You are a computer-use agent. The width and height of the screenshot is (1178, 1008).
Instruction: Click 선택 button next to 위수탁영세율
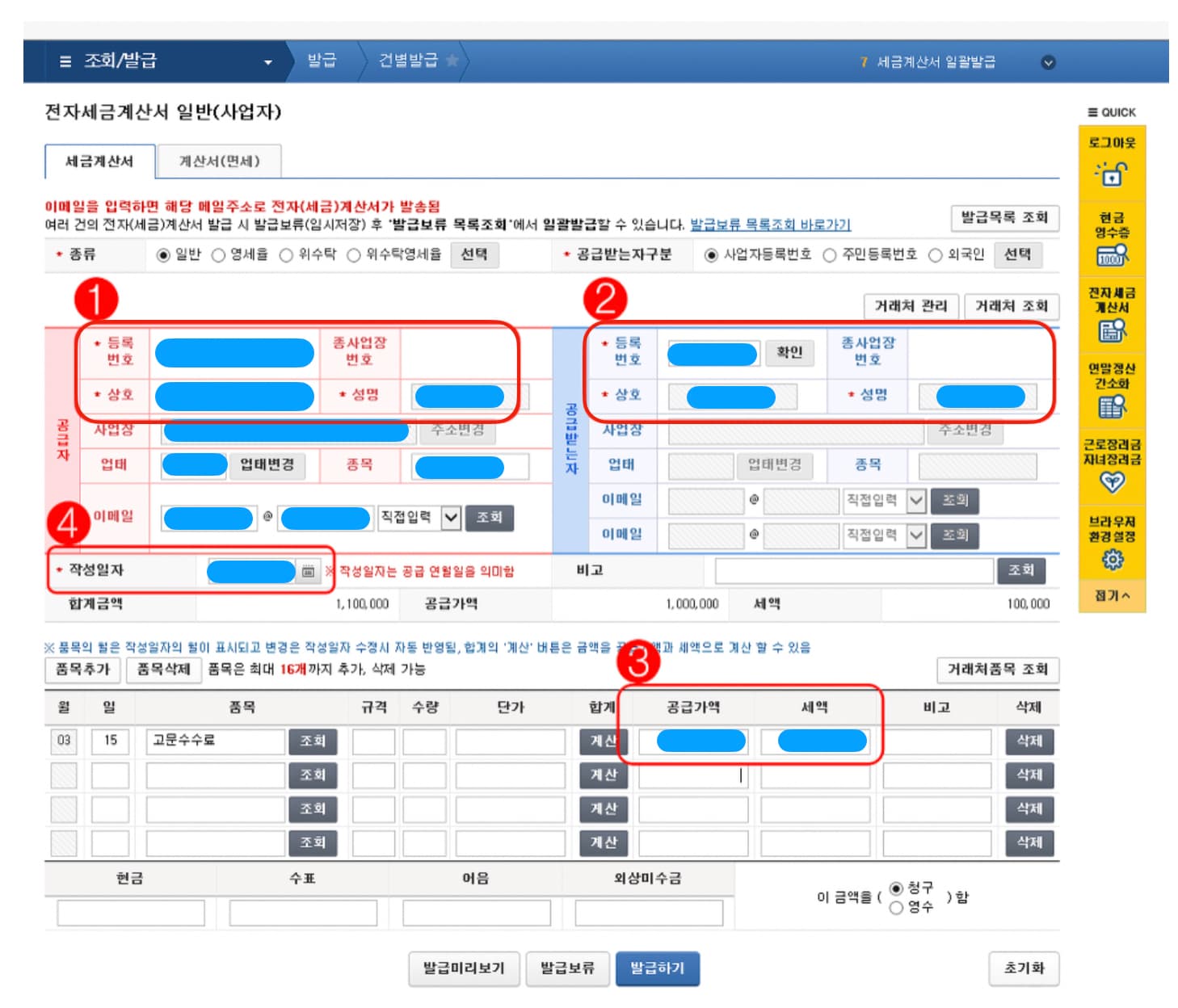[474, 255]
